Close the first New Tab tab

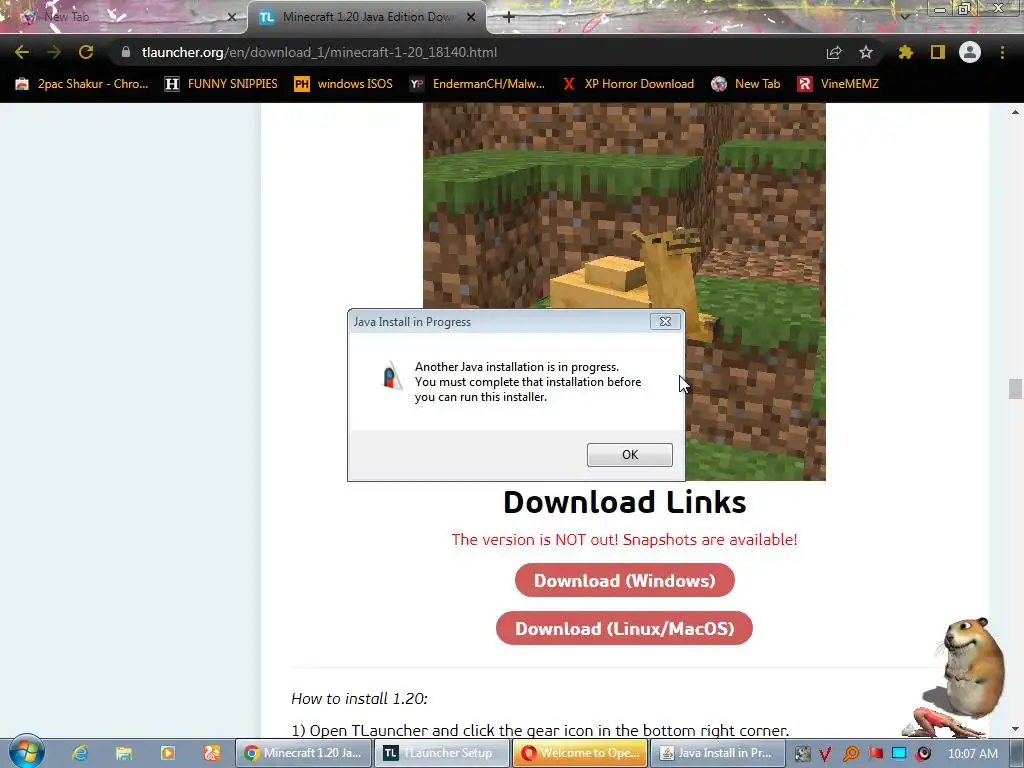(232, 17)
